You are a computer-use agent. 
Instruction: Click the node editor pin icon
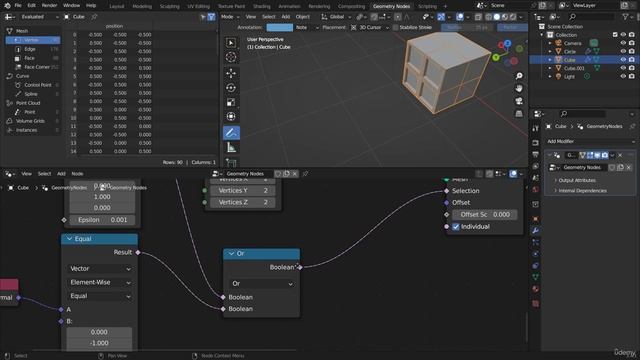[305, 173]
